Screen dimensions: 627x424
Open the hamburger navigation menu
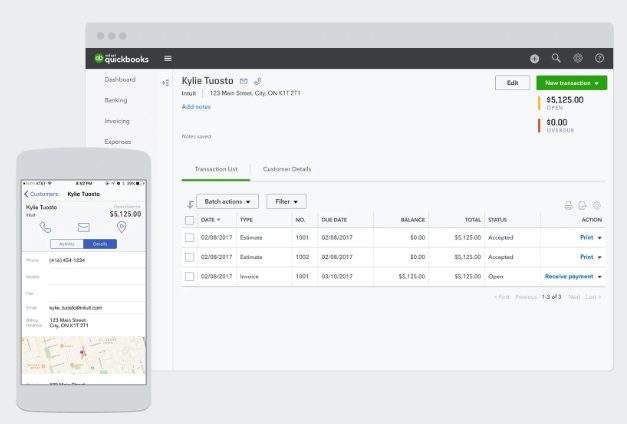pos(168,58)
